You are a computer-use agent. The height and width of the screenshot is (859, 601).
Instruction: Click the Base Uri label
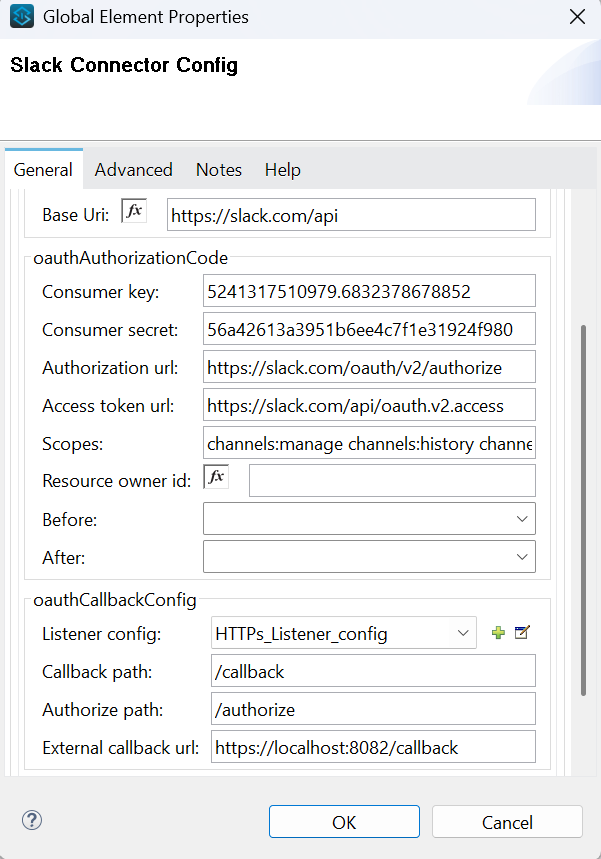tap(76, 215)
